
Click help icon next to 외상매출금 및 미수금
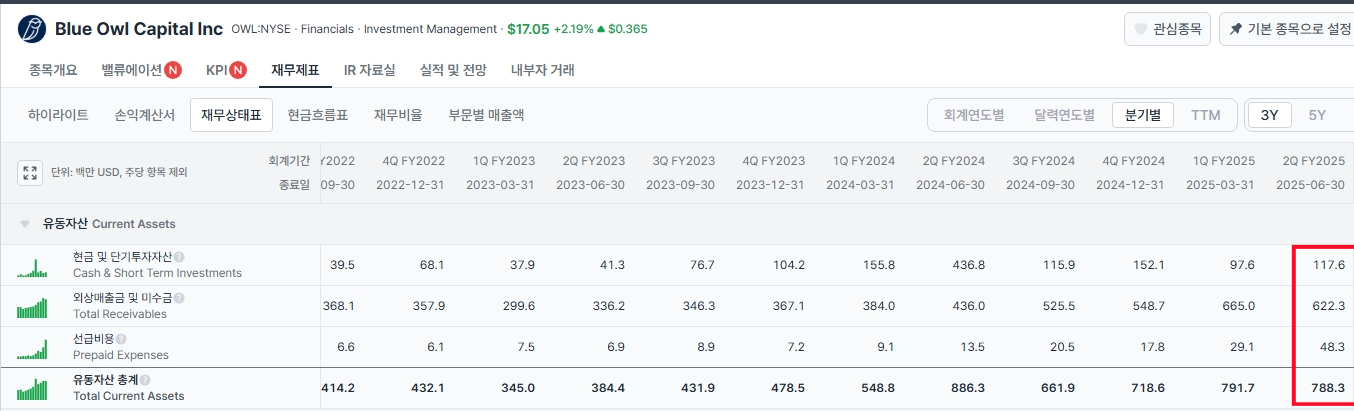179,298
